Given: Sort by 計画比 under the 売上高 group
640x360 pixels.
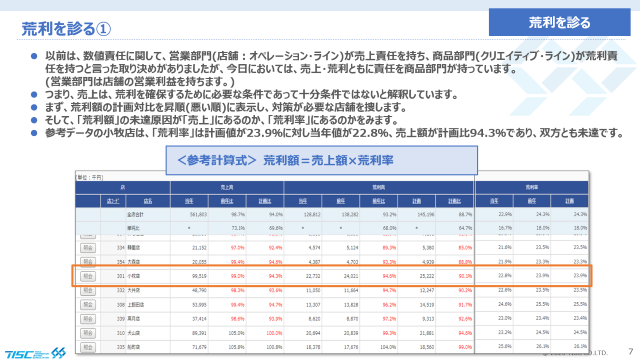Looking at the screenshot, I should click(264, 201).
